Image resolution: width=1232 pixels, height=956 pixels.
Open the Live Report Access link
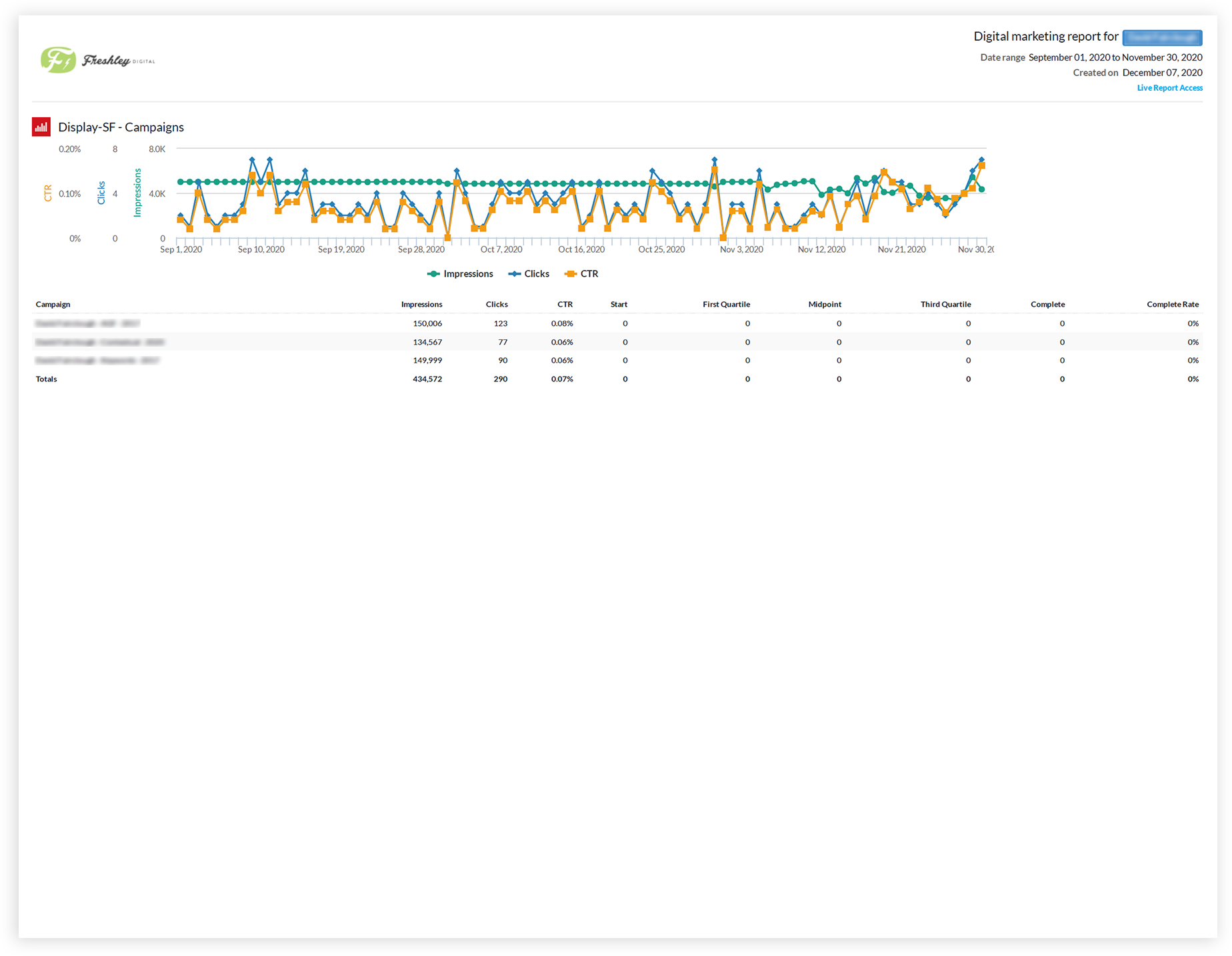1169,87
